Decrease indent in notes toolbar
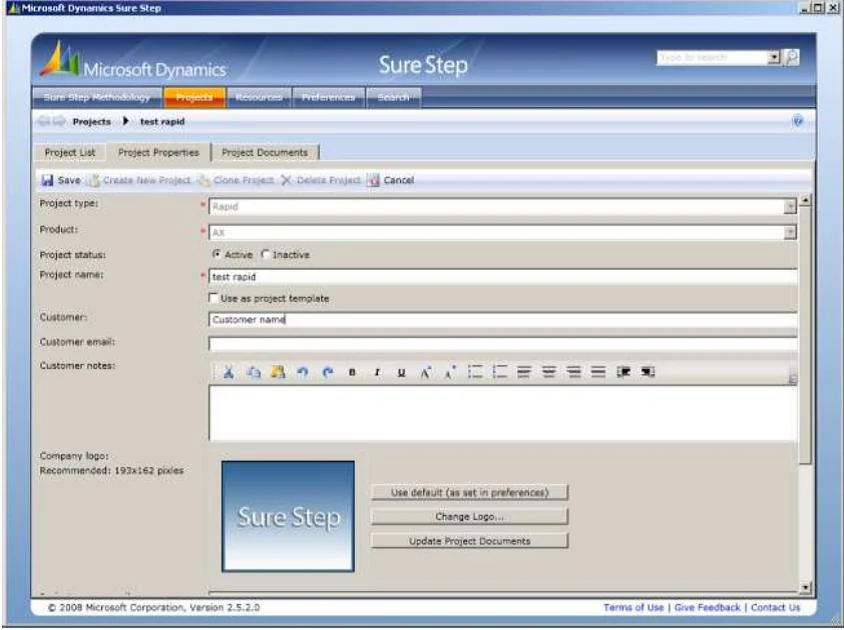844x630 pixels. point(623,372)
